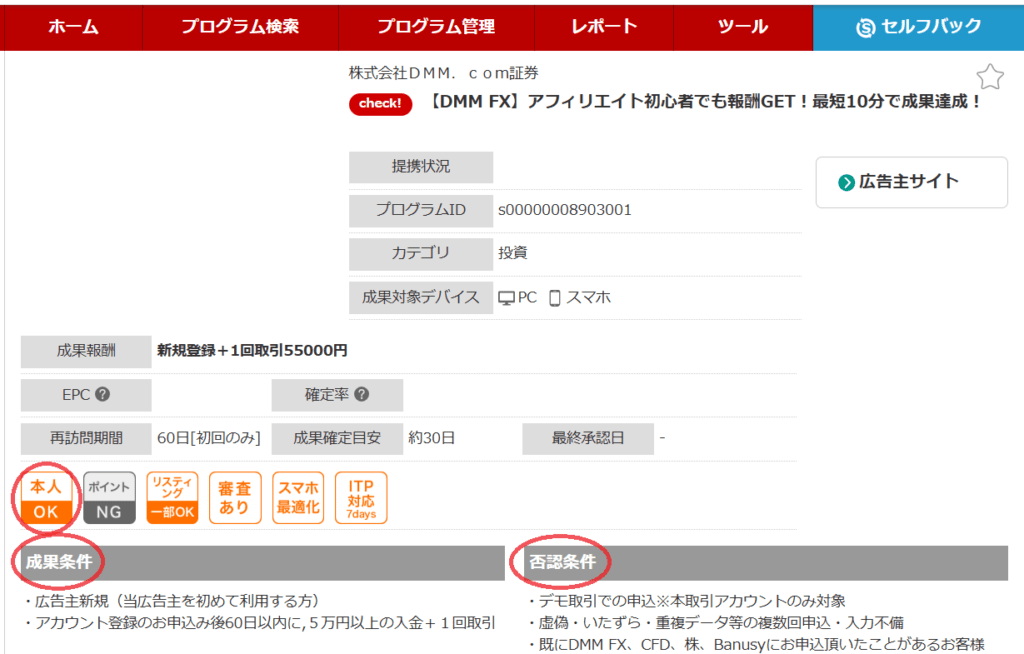
Task: Open the プログラム検索 tab
Action: 240,27
